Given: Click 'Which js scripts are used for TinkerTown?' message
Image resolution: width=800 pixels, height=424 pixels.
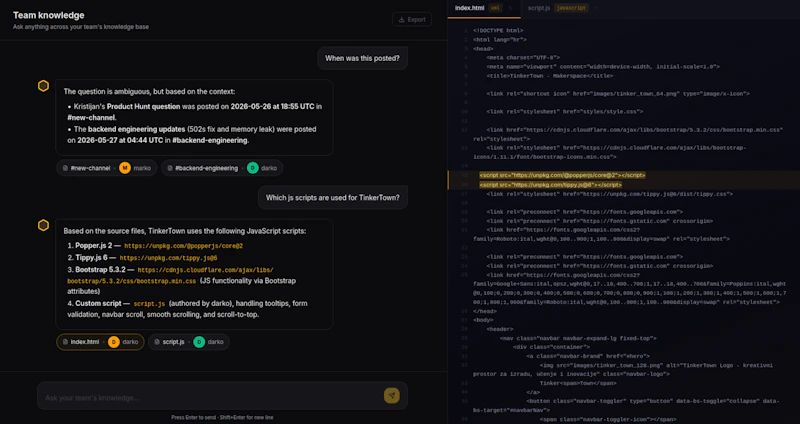Looking at the screenshot, I should pyautogui.click(x=333, y=197).
